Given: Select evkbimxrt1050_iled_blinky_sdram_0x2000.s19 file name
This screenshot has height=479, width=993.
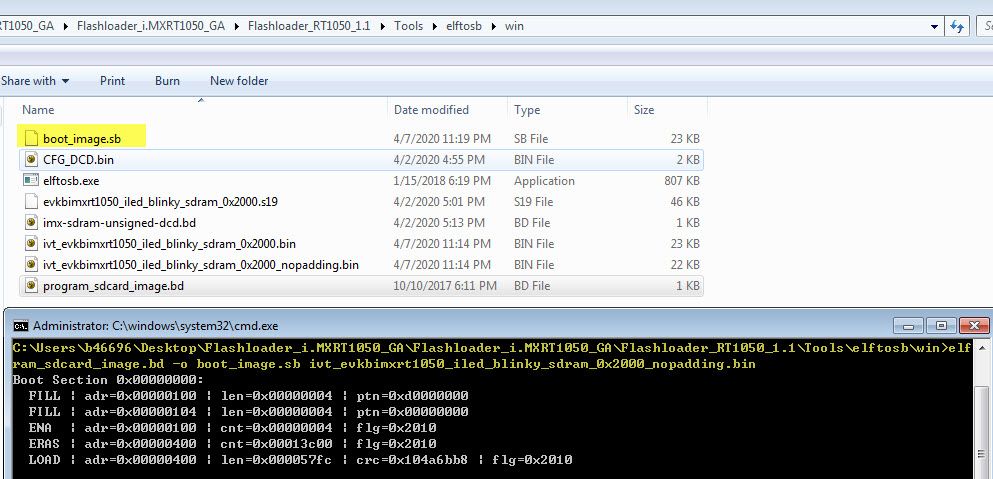Looking at the screenshot, I should [160, 201].
